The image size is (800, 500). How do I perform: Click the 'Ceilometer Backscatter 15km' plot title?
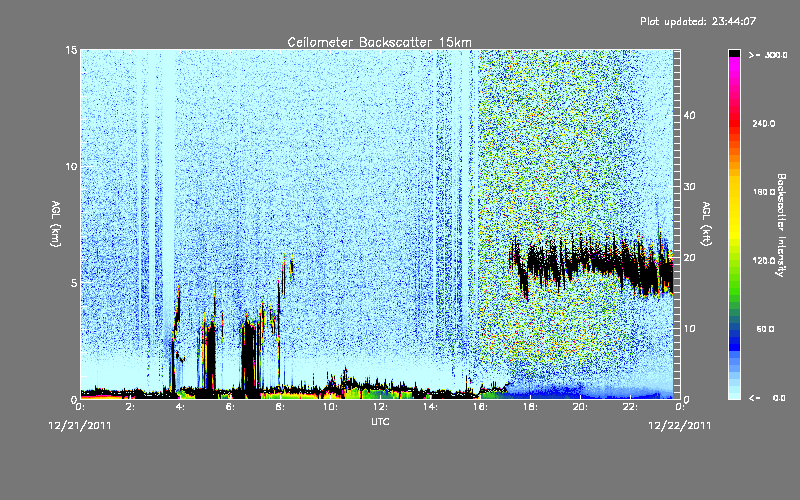(x=379, y=42)
